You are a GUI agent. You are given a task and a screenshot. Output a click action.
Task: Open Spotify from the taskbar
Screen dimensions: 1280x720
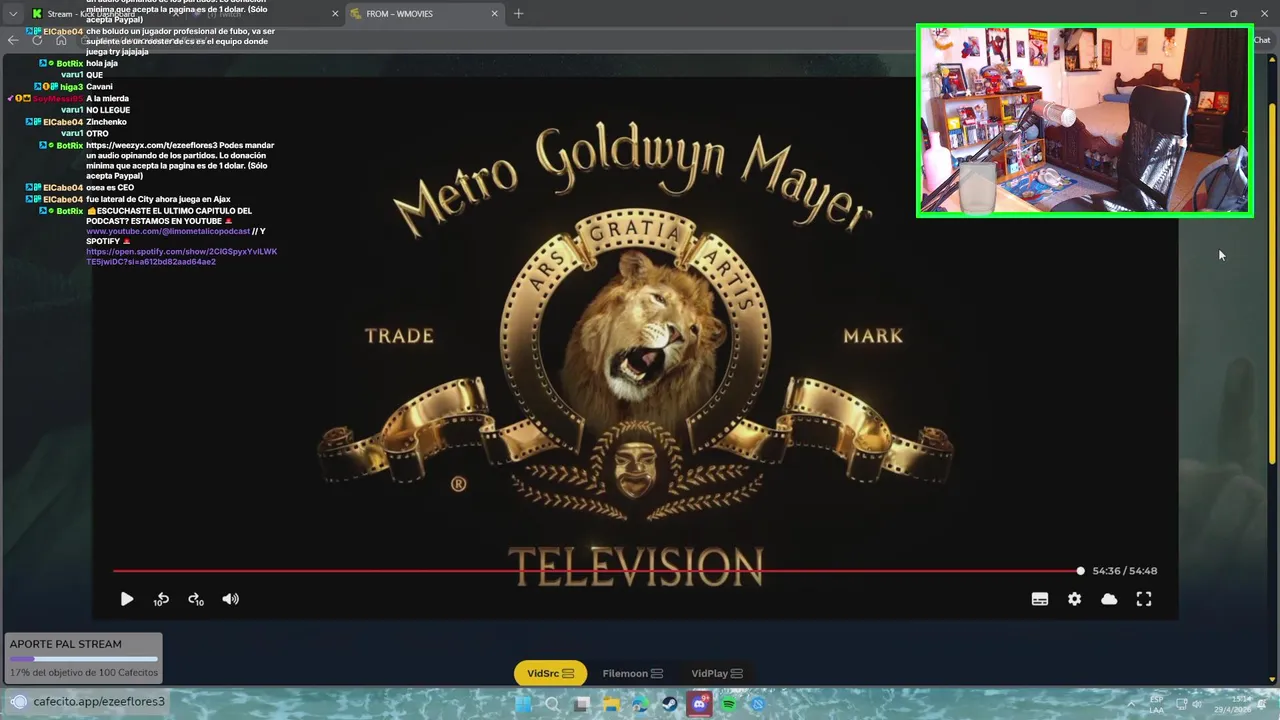729,704
